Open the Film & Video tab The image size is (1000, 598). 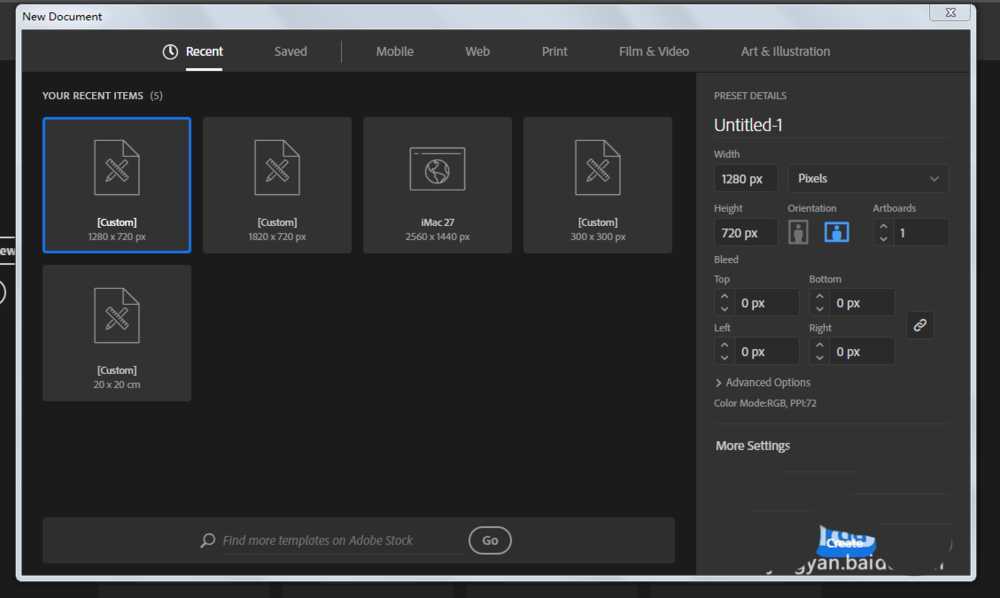pos(654,52)
